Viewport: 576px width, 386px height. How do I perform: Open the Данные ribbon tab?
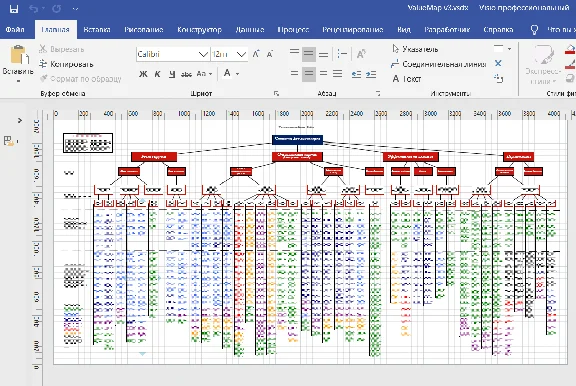pyautogui.click(x=250, y=30)
